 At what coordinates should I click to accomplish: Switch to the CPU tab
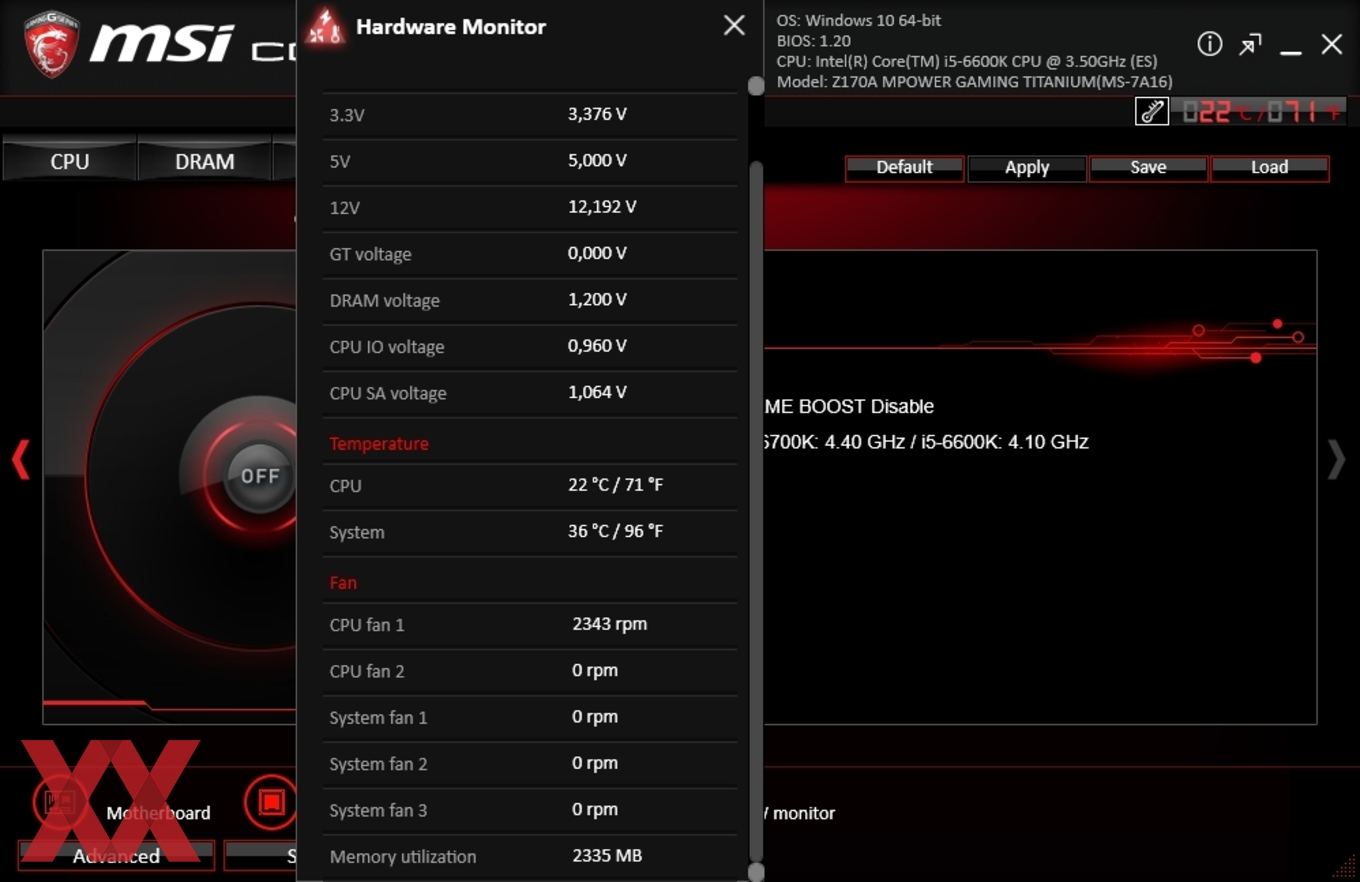[x=70, y=161]
